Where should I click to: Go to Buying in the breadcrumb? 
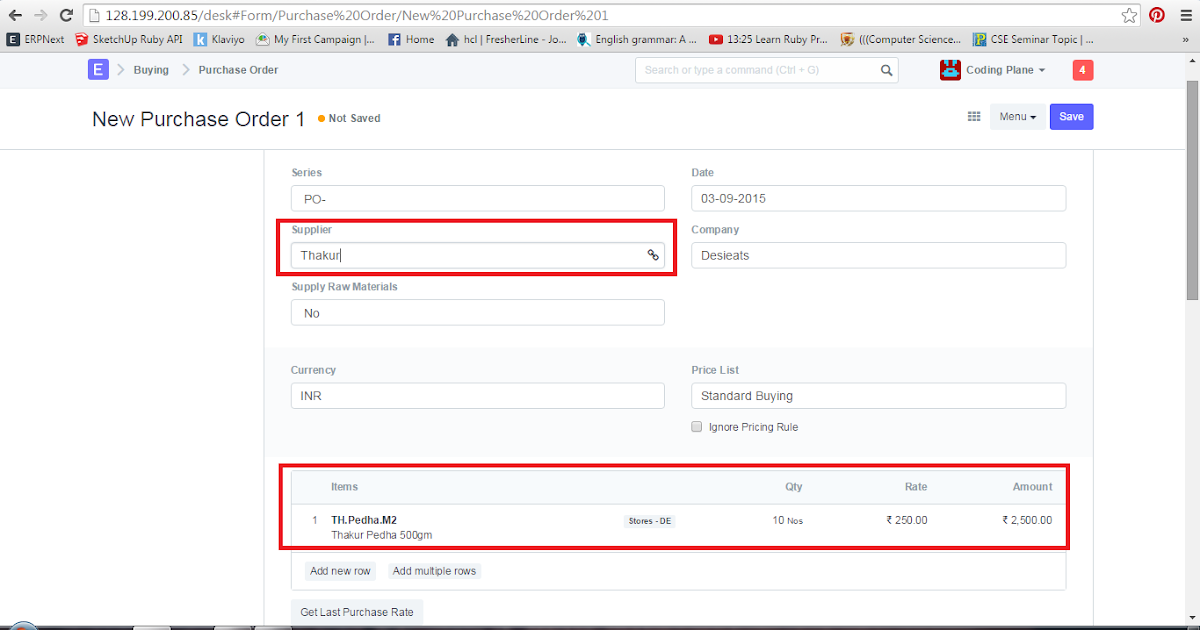(x=151, y=69)
